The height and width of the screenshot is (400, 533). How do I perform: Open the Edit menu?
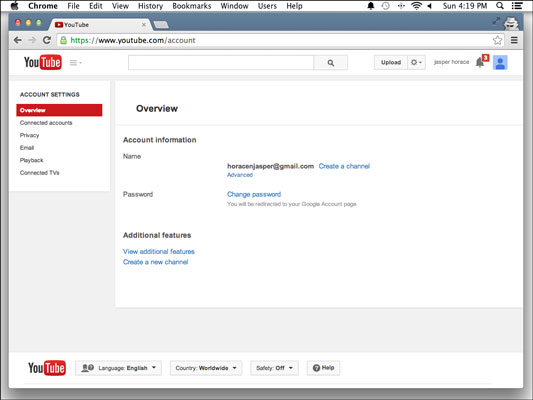point(96,6)
